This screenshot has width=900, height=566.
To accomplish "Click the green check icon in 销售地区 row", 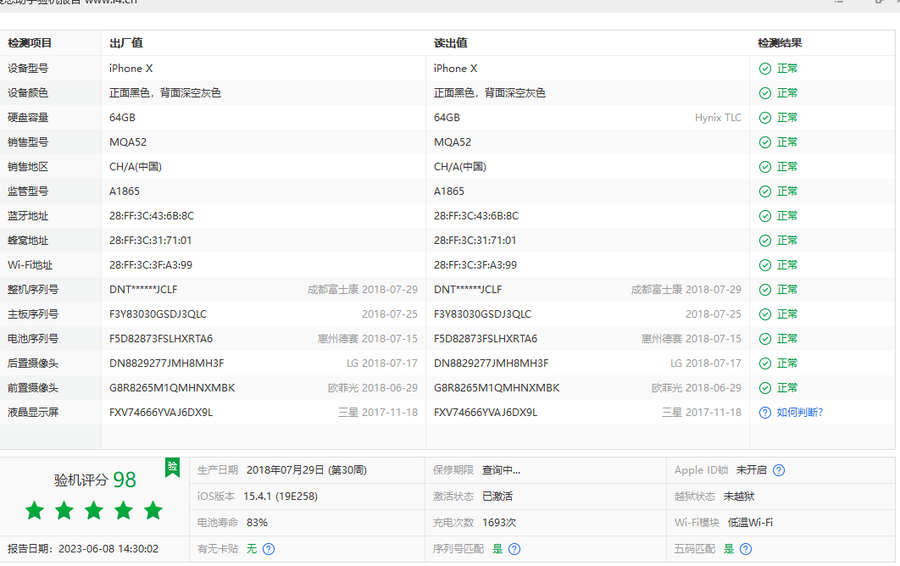I will pos(765,167).
